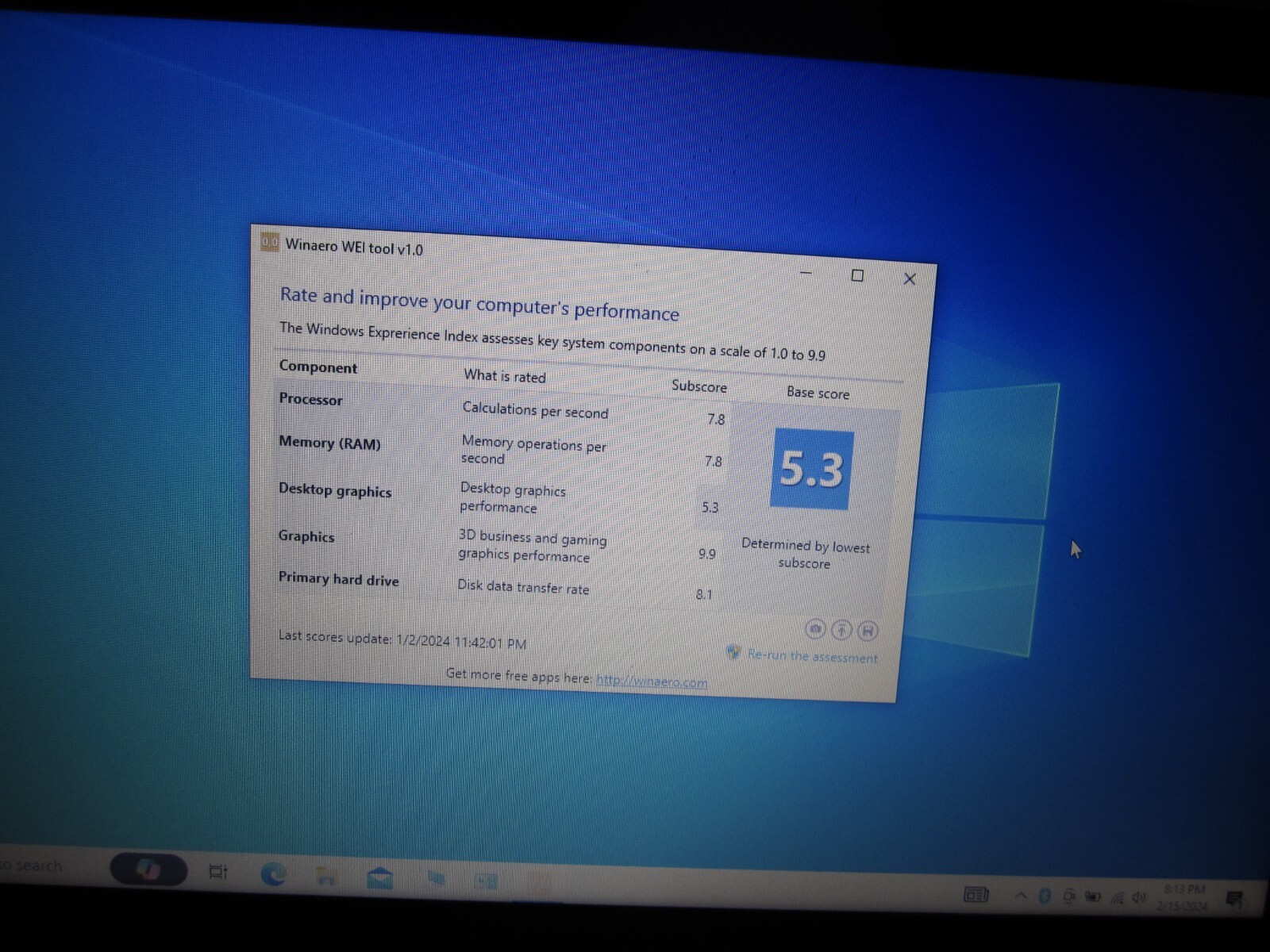1270x952 pixels.
Task: Open the taskbar clock and date
Action: tap(1183, 898)
